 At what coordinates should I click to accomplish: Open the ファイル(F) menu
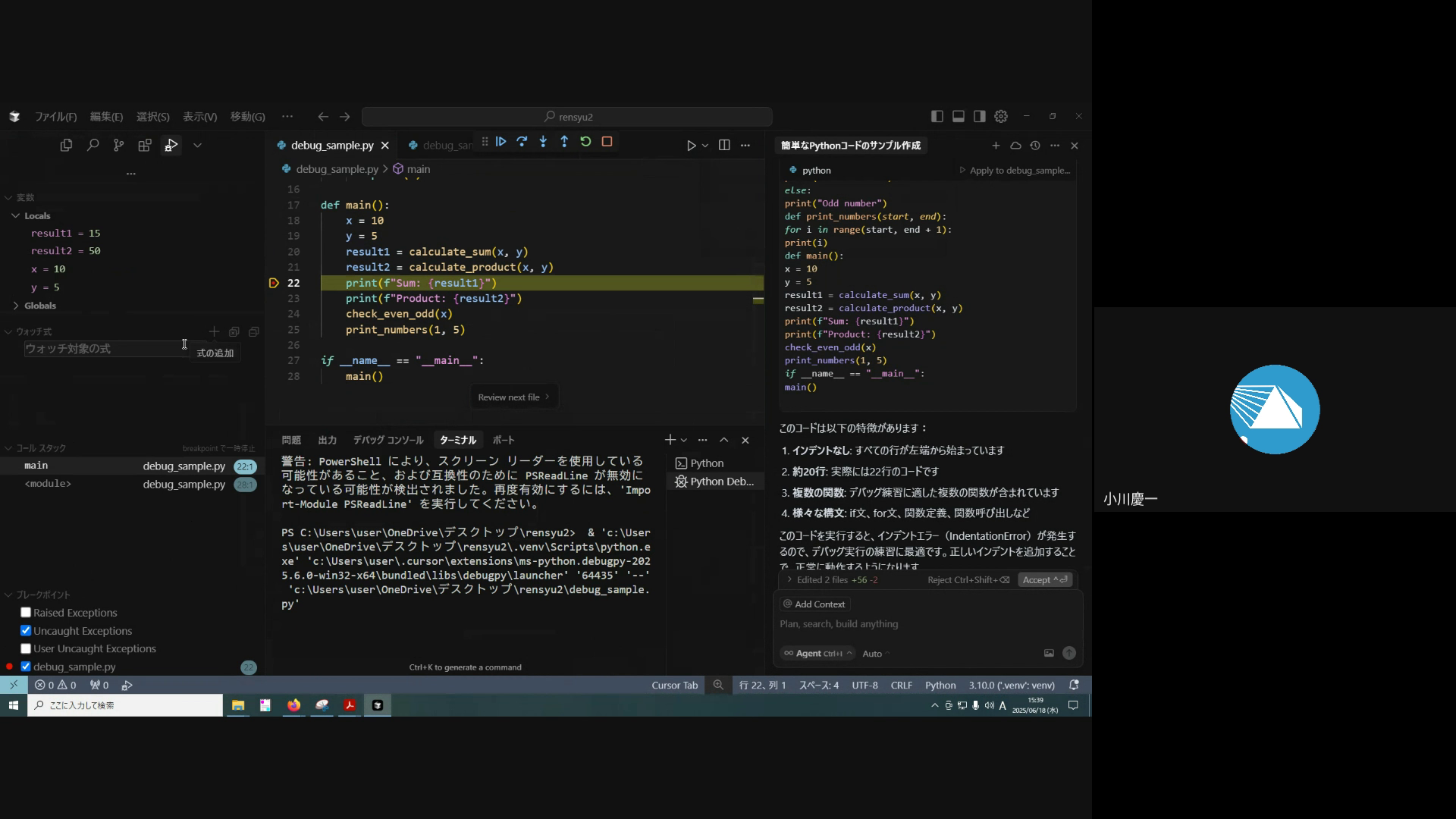coord(55,117)
